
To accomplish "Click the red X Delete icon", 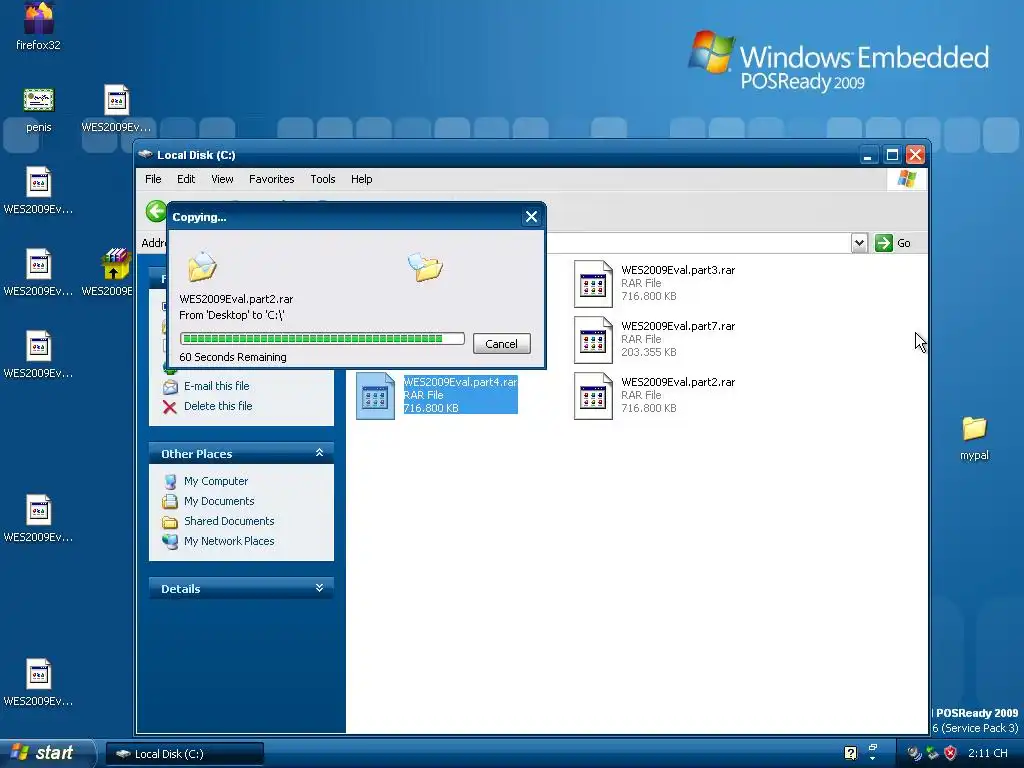I will [170, 407].
